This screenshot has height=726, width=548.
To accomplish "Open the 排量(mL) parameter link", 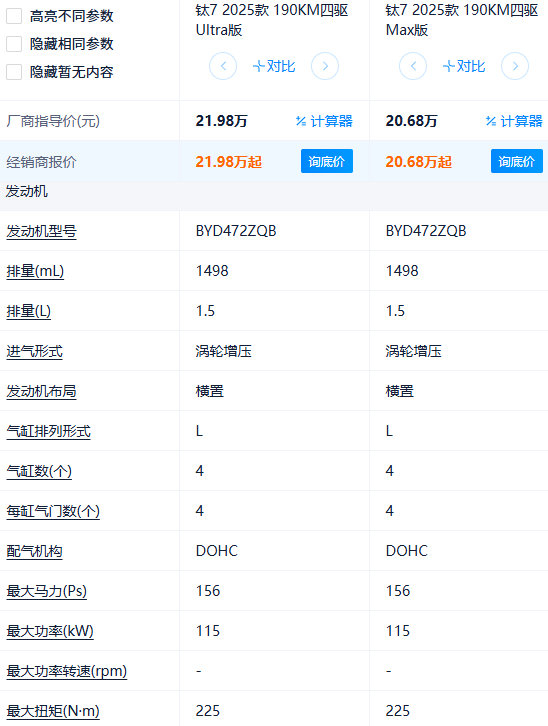I will pos(35,271).
